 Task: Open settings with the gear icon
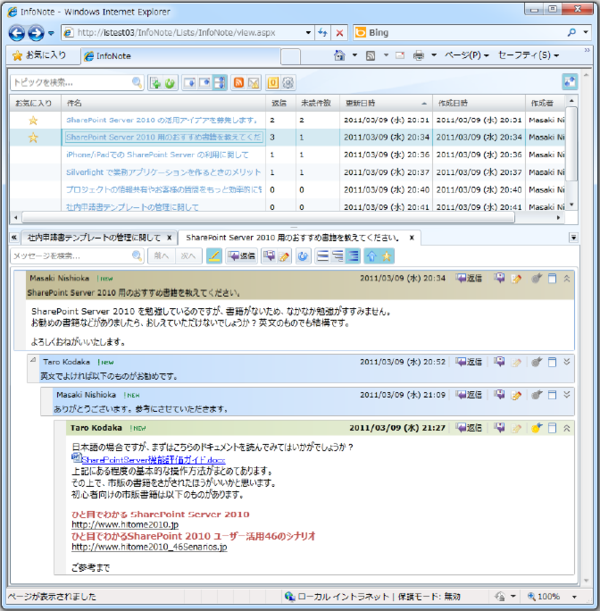coord(288,83)
